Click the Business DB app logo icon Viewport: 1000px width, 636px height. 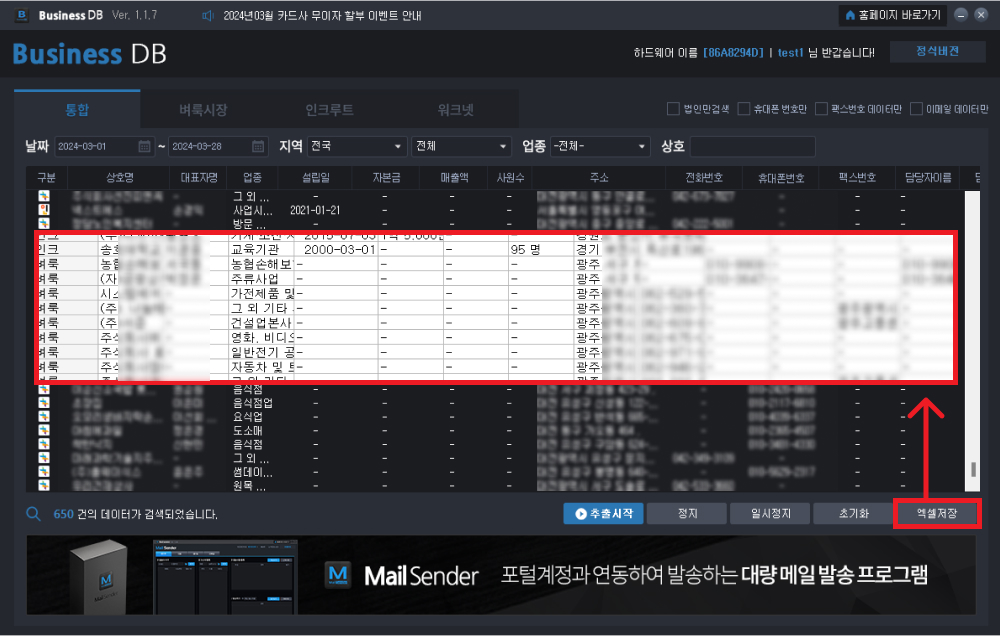[22, 15]
